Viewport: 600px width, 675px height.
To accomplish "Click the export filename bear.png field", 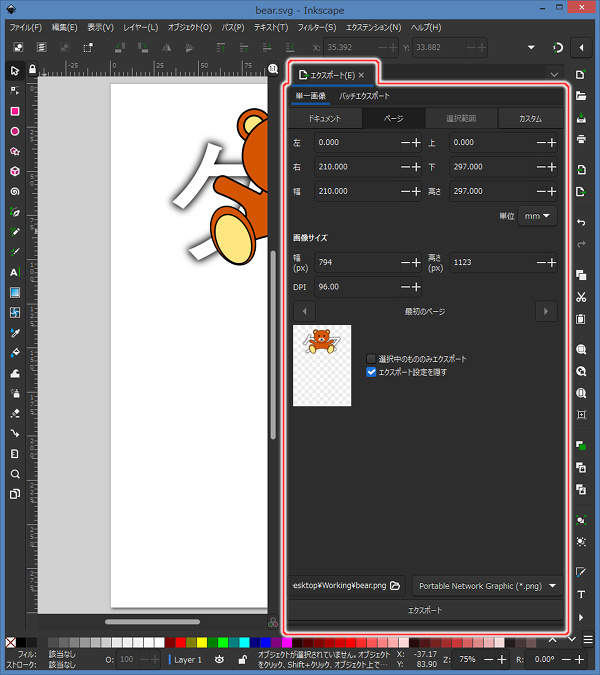I will click(x=339, y=585).
